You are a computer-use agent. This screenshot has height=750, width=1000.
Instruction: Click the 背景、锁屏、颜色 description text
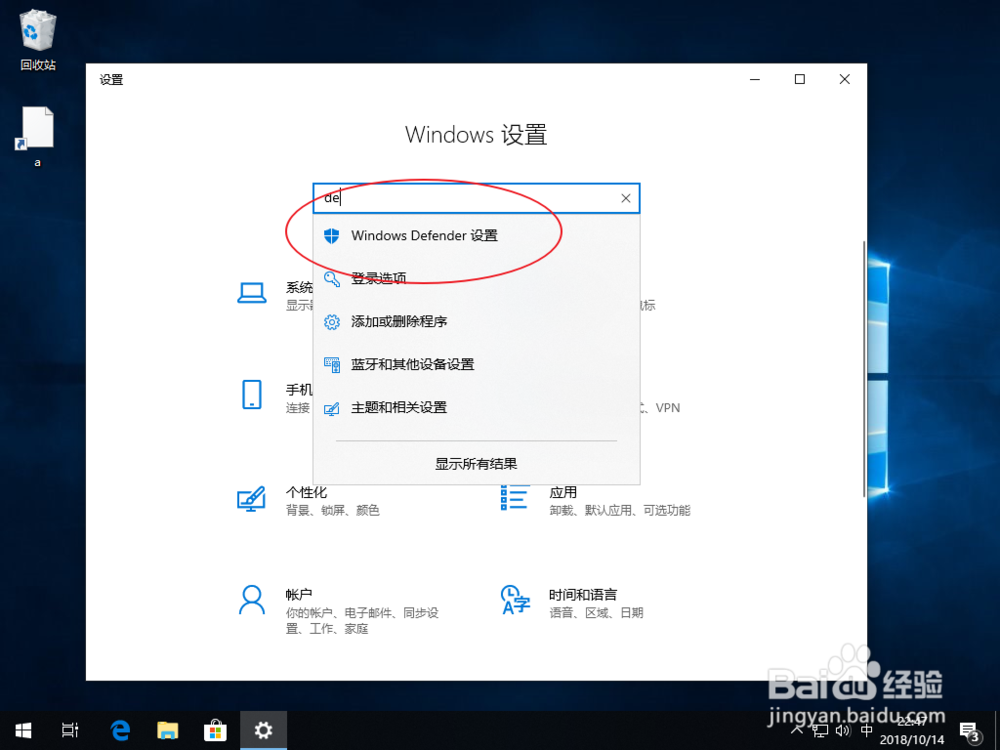click(332, 510)
